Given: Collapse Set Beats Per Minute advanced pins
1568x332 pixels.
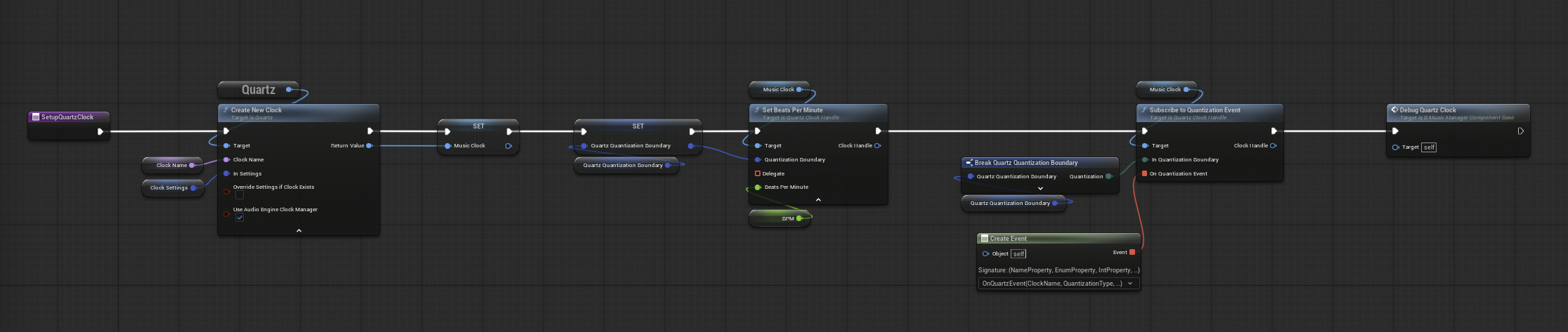Looking at the screenshot, I should pos(818,200).
